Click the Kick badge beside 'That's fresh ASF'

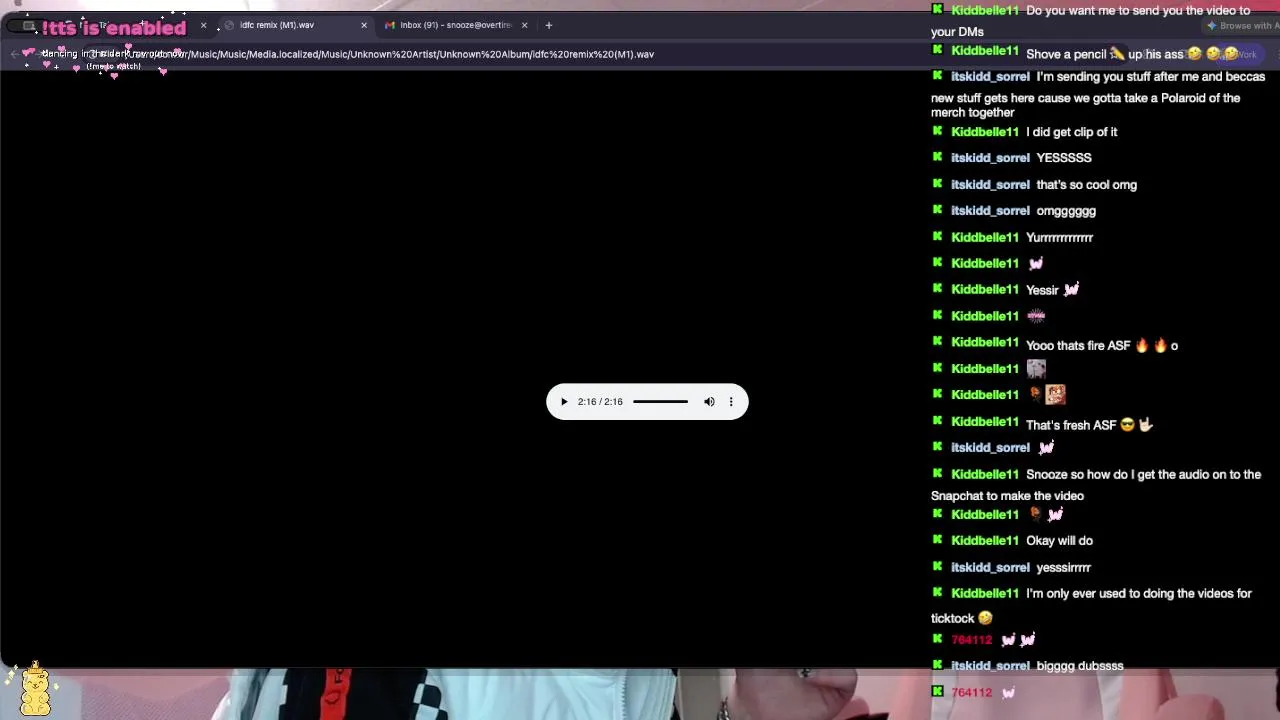[937, 421]
